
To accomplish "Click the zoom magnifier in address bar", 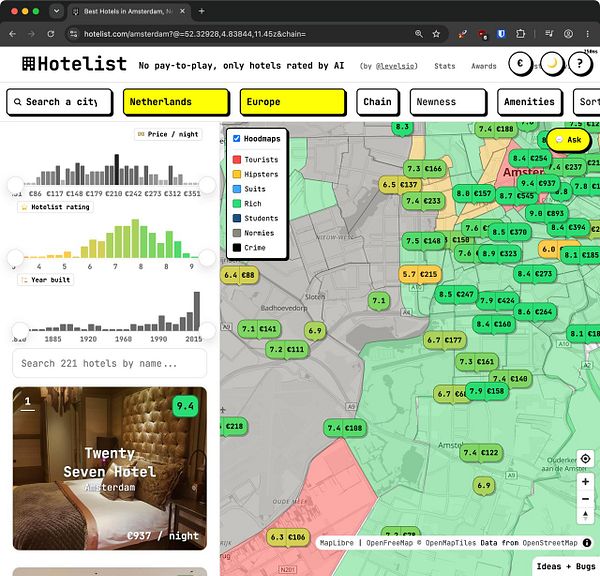I will pyautogui.click(x=419, y=34).
